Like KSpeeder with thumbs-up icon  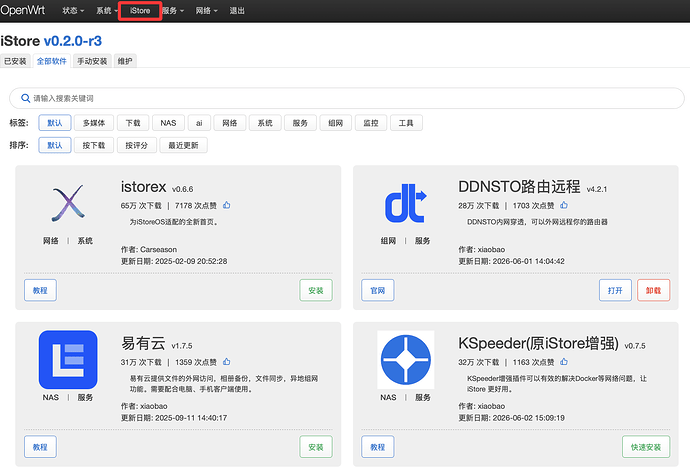(564, 362)
